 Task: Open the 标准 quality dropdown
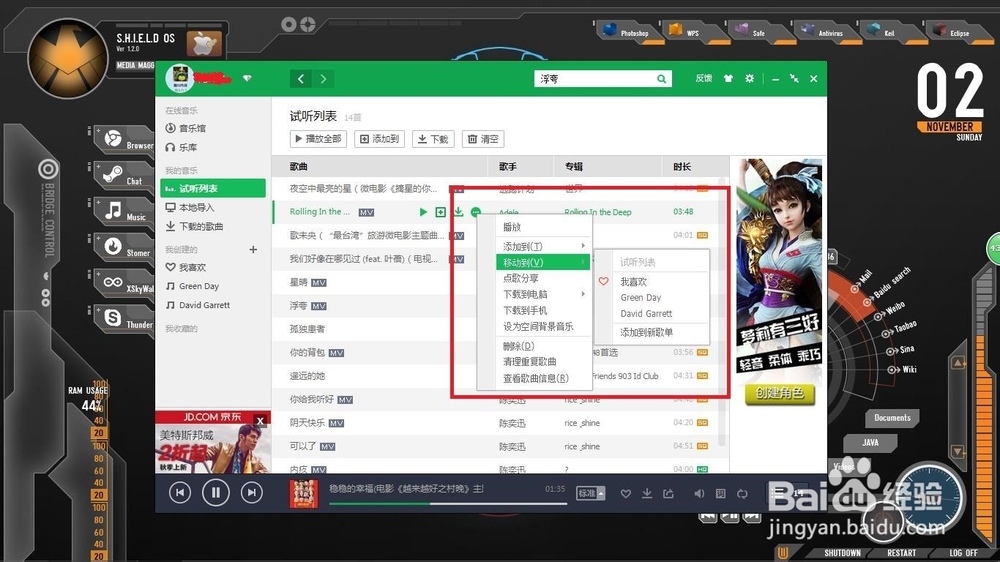point(590,493)
